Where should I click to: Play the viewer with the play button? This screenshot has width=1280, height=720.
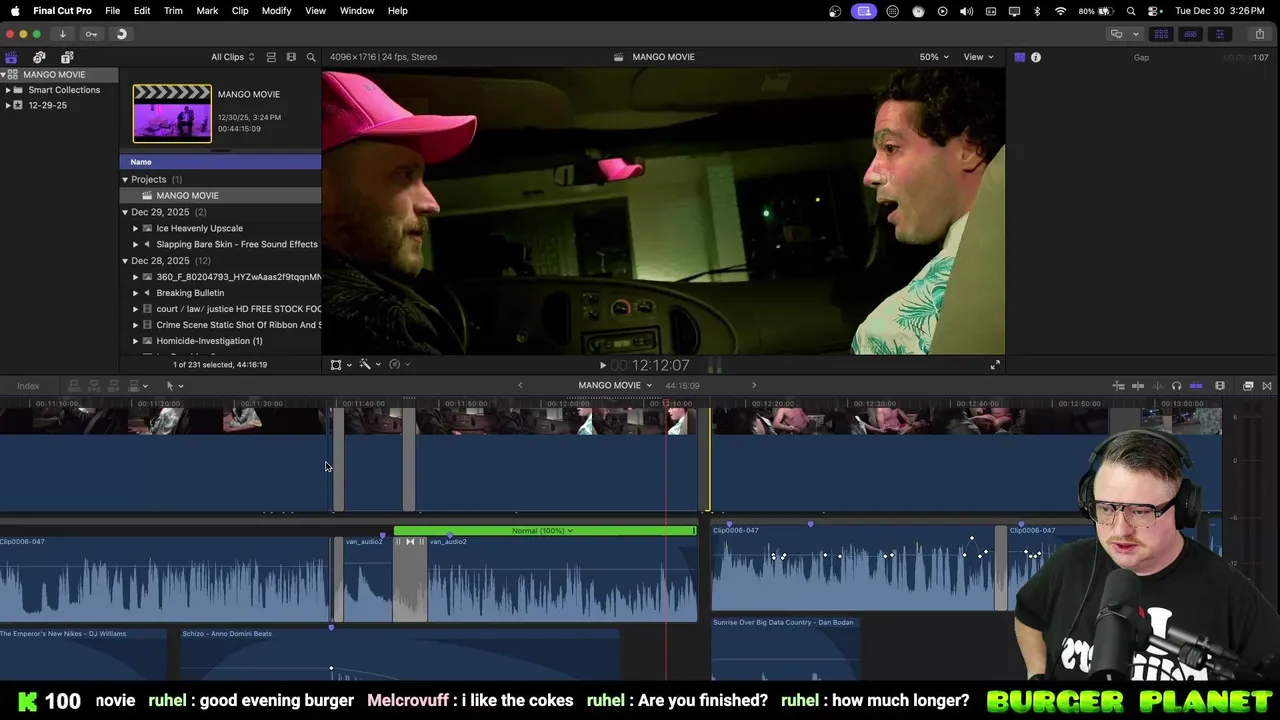pyautogui.click(x=602, y=366)
